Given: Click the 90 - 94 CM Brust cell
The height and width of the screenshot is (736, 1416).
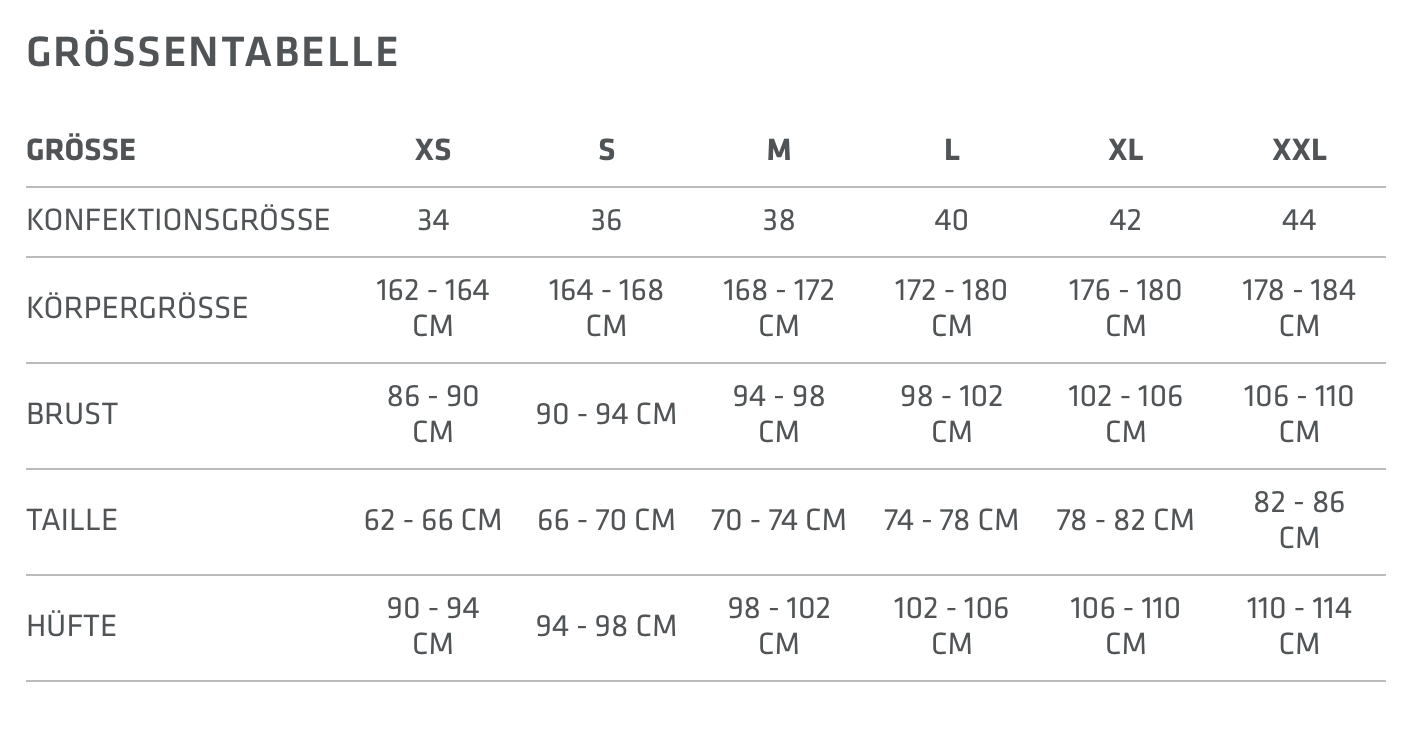Looking at the screenshot, I should (x=606, y=414).
